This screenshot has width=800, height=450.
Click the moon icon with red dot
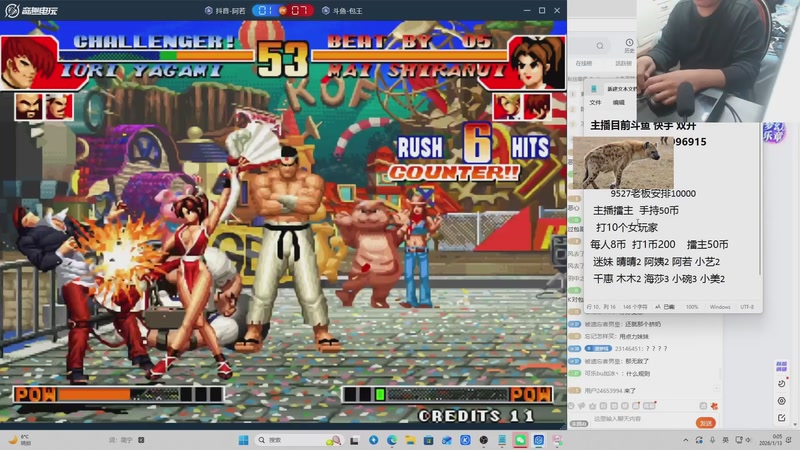click(782, 383)
